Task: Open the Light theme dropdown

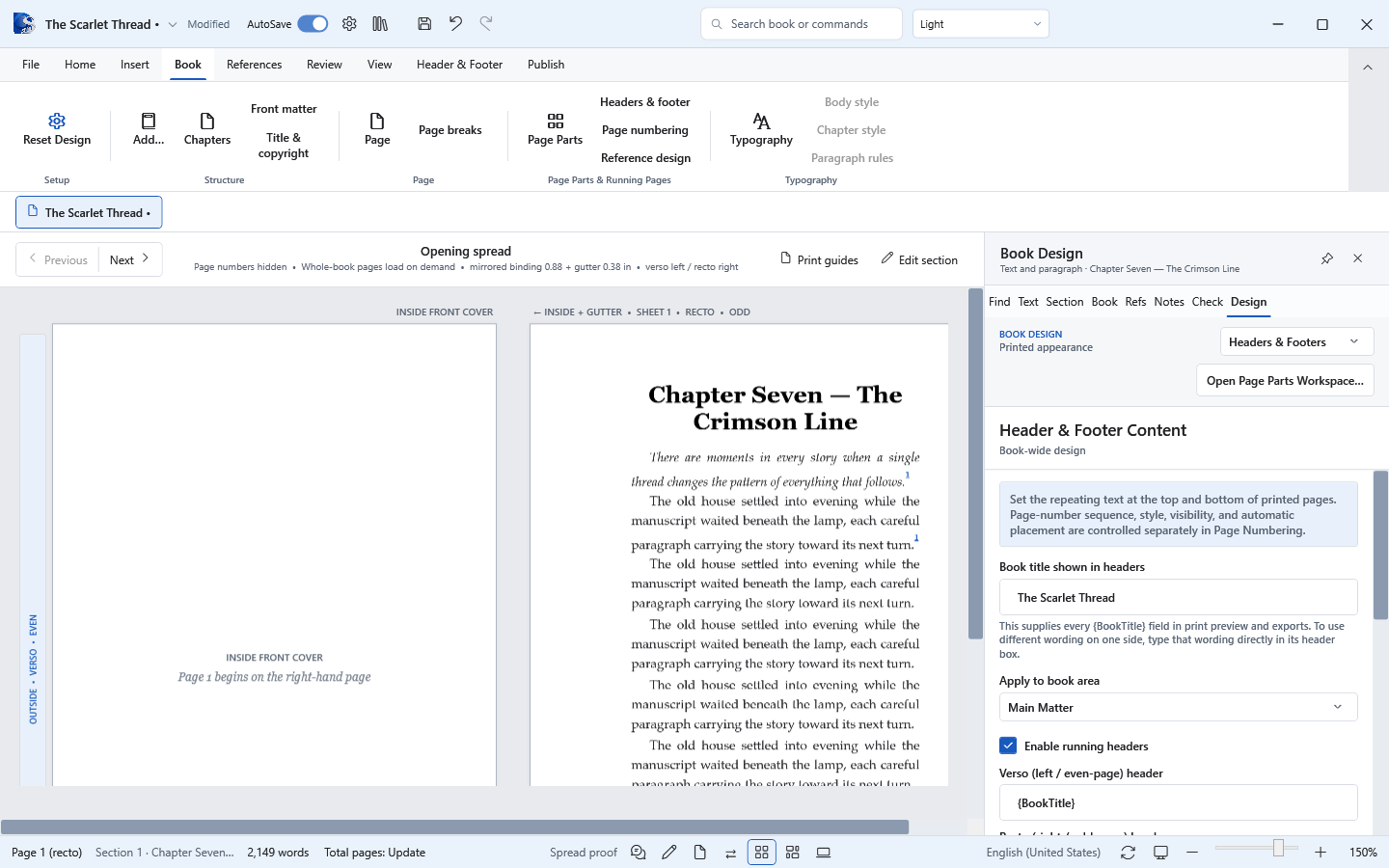Action: tap(980, 24)
